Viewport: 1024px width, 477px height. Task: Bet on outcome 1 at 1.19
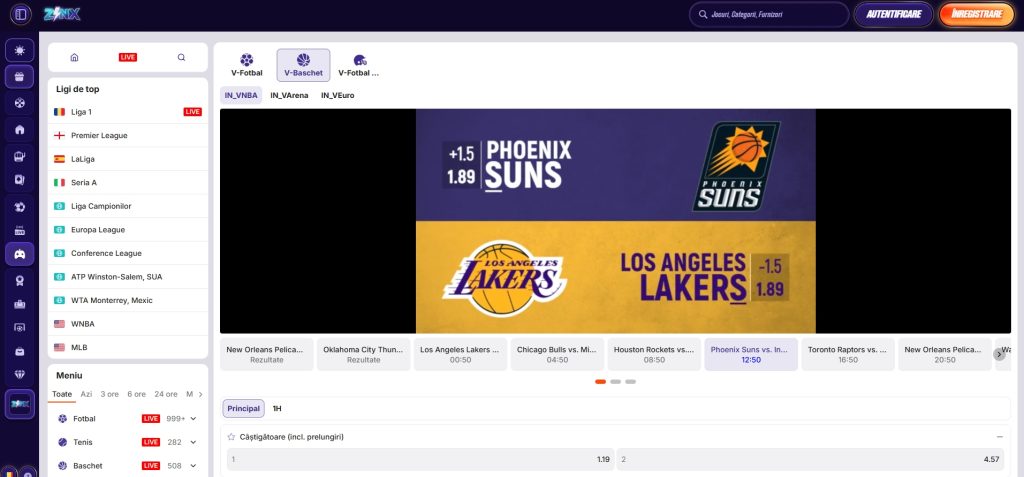tap(421, 459)
